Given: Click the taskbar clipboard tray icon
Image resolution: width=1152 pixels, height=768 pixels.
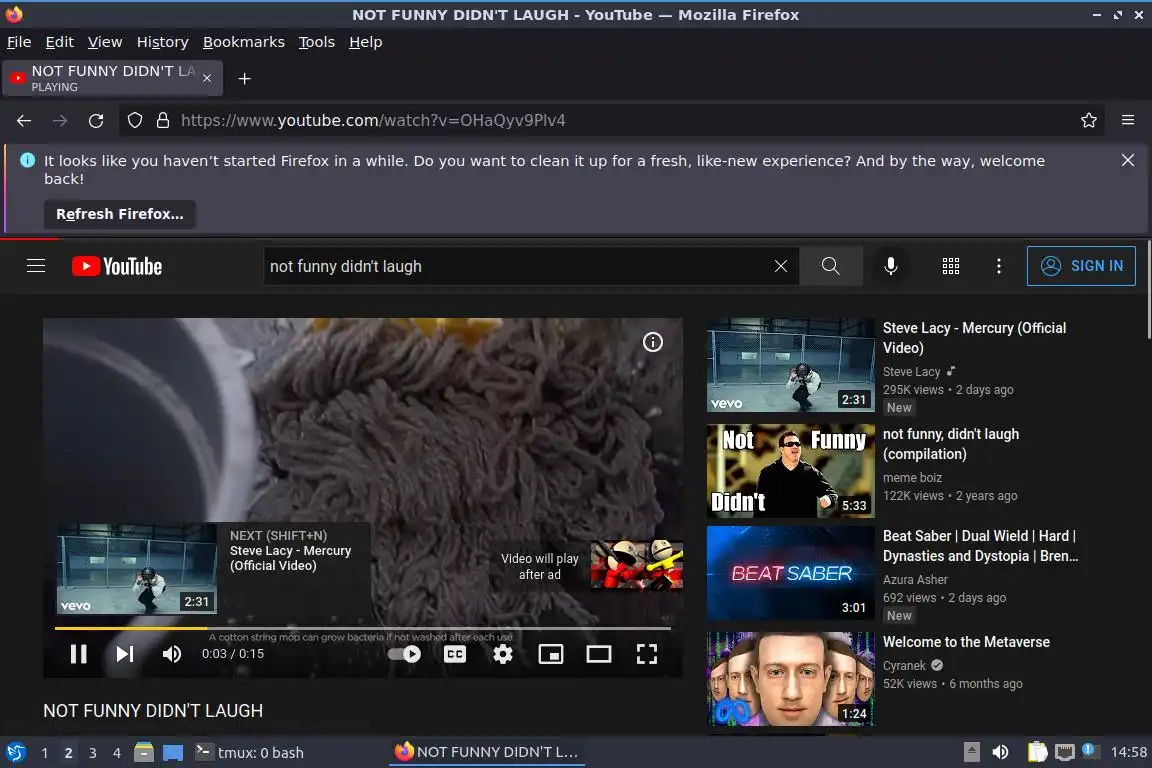Looking at the screenshot, I should (x=1037, y=752).
